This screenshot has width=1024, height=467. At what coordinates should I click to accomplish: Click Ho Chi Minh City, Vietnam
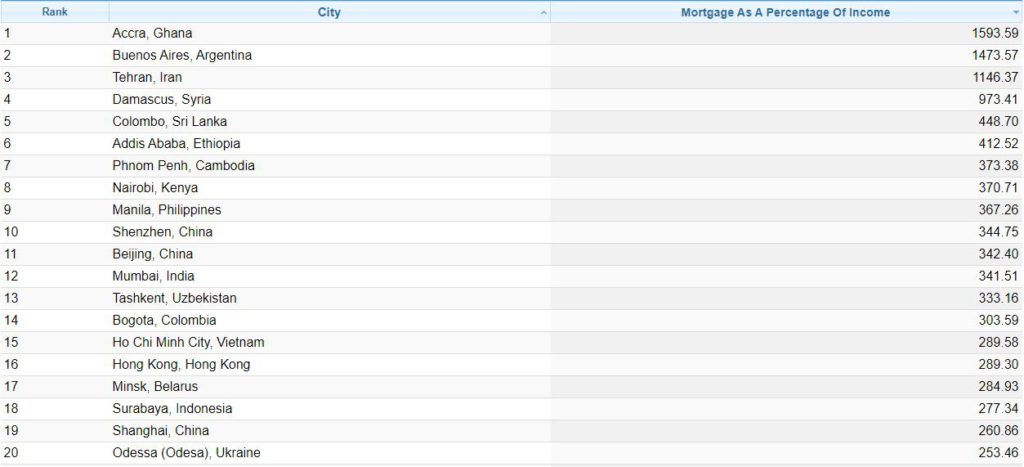click(188, 342)
